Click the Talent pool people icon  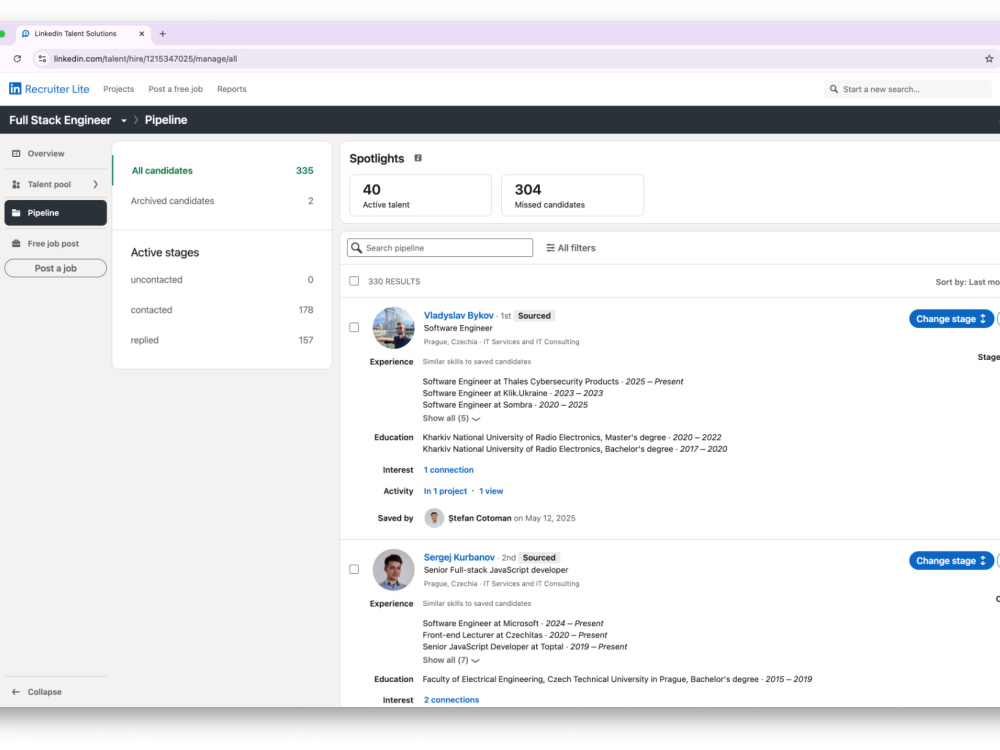pyautogui.click(x=16, y=184)
